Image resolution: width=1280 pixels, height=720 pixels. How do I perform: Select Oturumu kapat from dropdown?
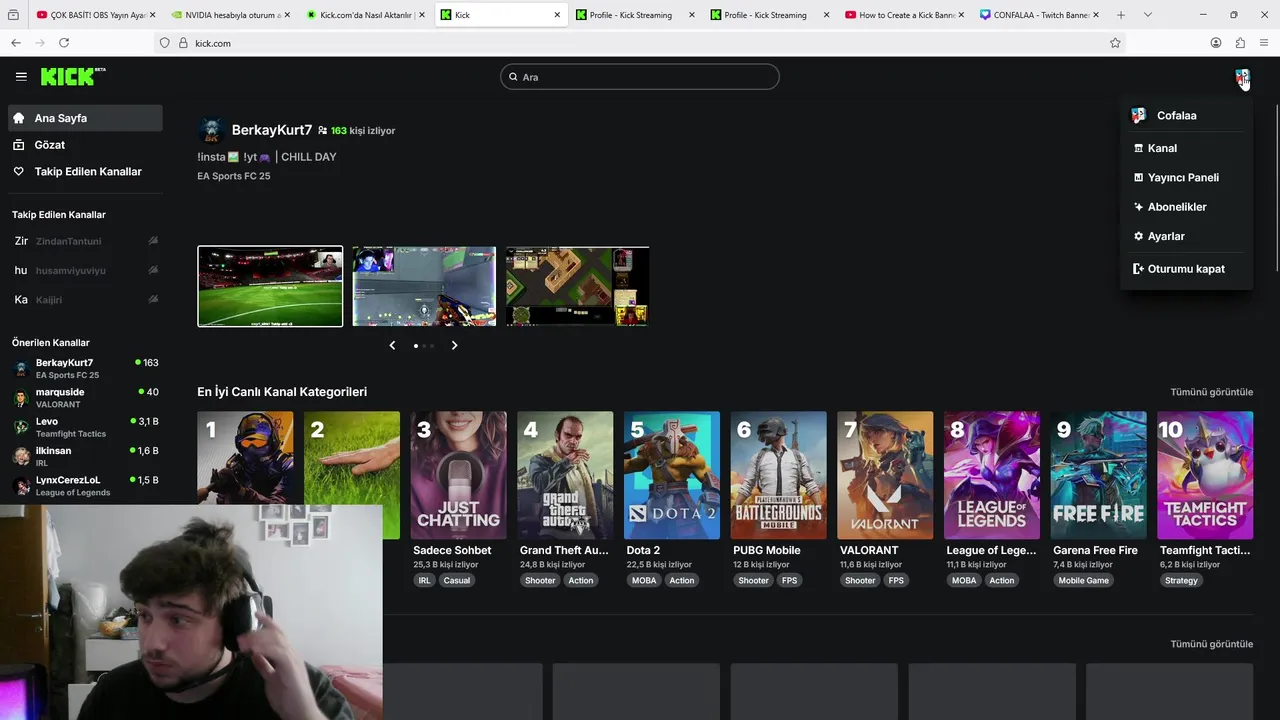[x=1186, y=269]
